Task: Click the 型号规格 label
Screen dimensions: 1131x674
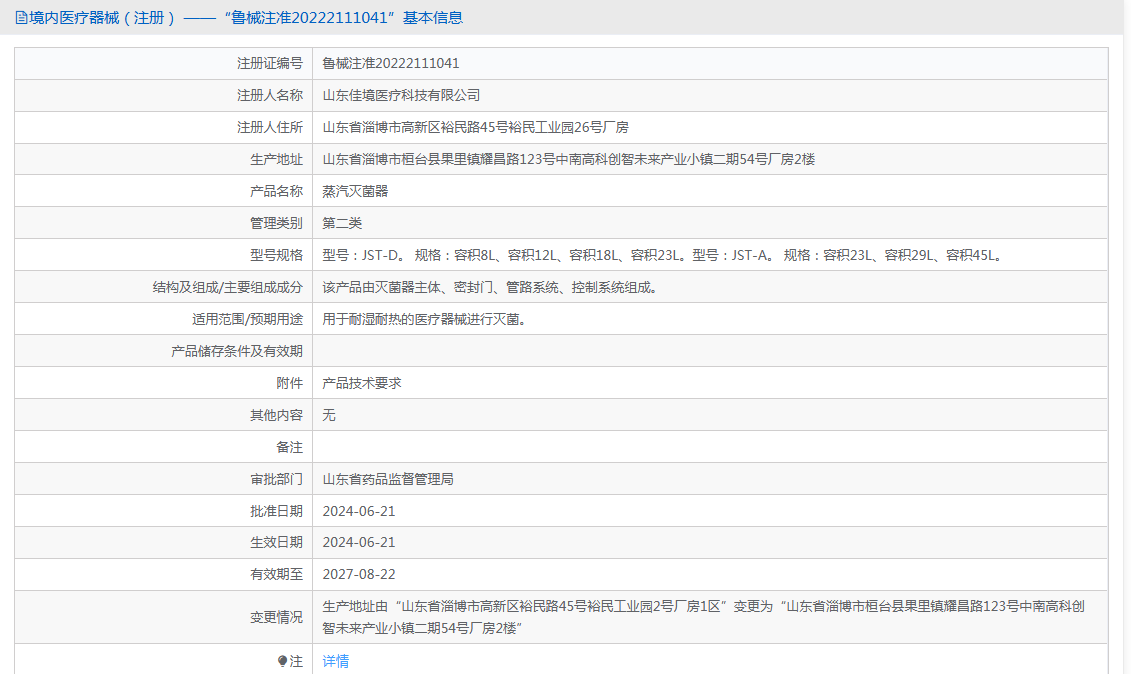Action: click(x=276, y=255)
